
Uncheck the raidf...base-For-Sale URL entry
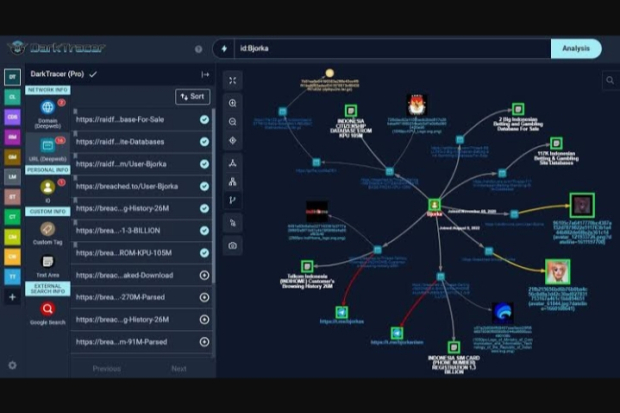point(204,120)
